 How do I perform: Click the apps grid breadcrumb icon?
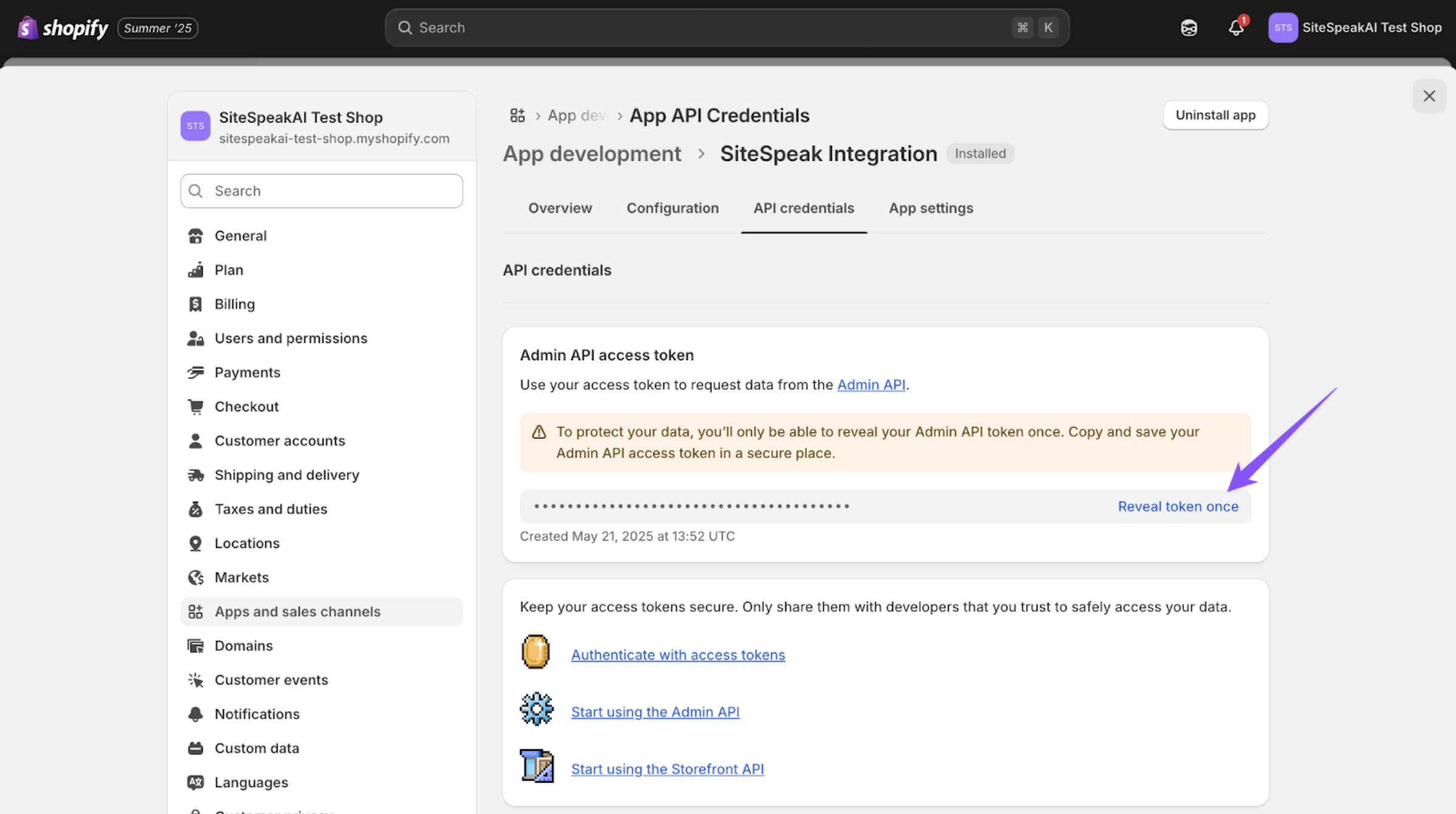[517, 115]
